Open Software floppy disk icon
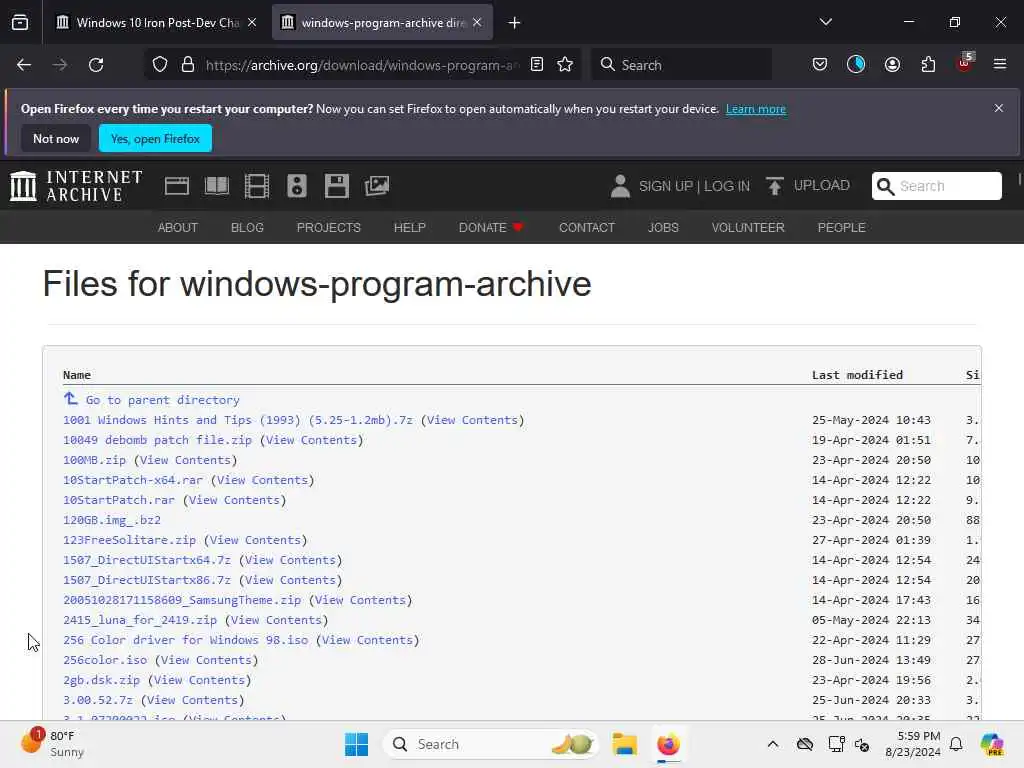Image resolution: width=1024 pixels, height=768 pixels. point(336,186)
